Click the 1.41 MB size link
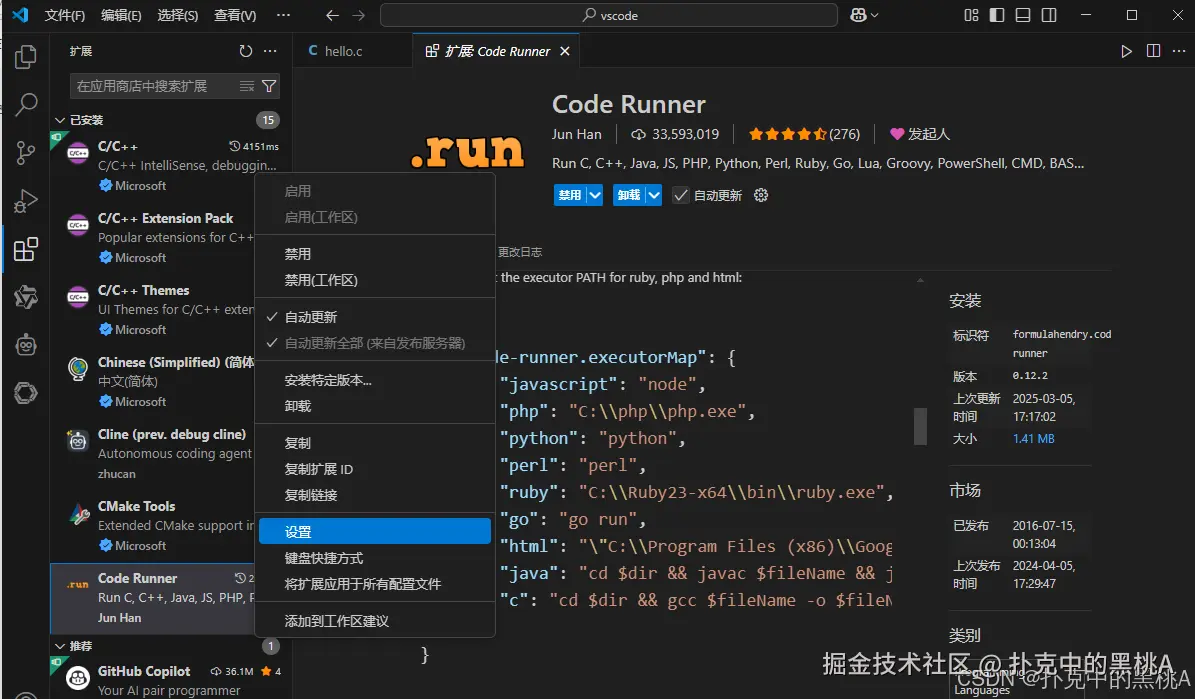 pyautogui.click(x=1033, y=439)
